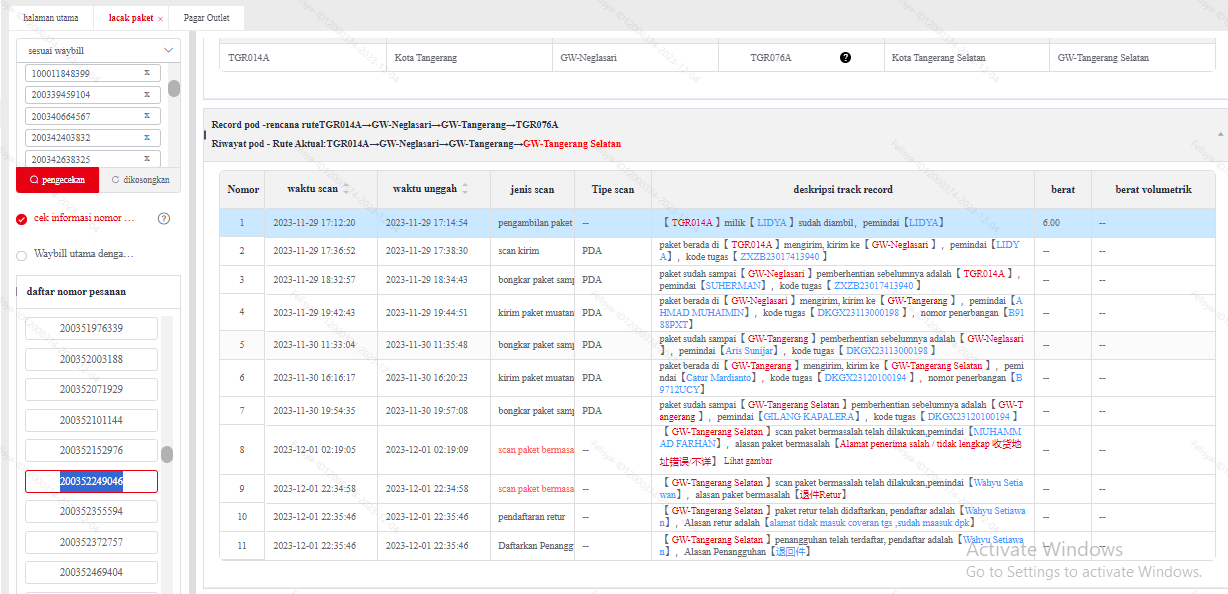Click courier Aris Sunijar in row 5
This screenshot has width=1228, height=594.
(747, 351)
